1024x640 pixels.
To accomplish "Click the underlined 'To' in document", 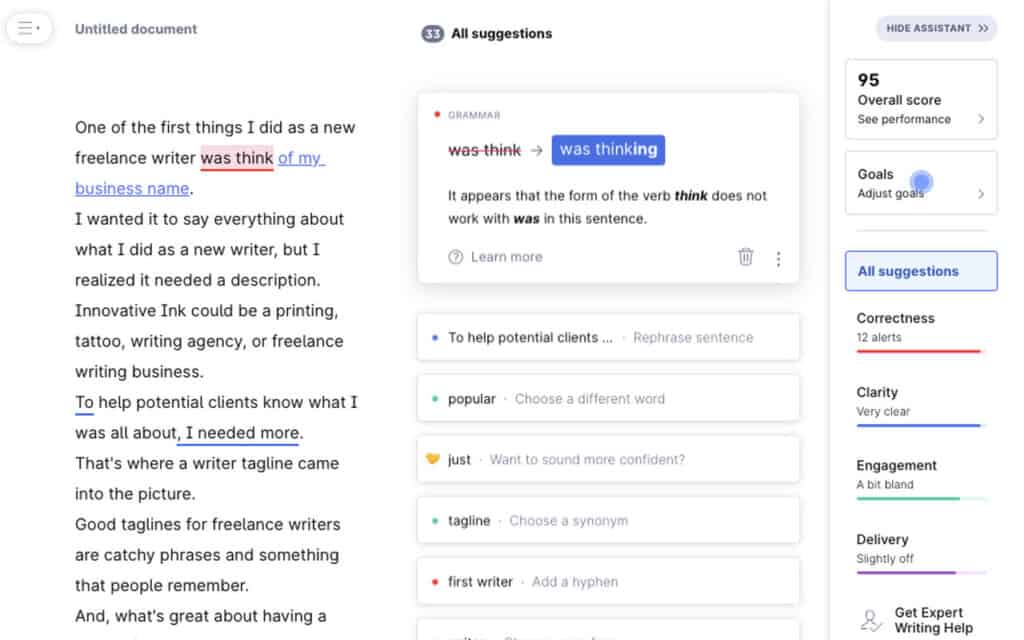I will point(84,402).
